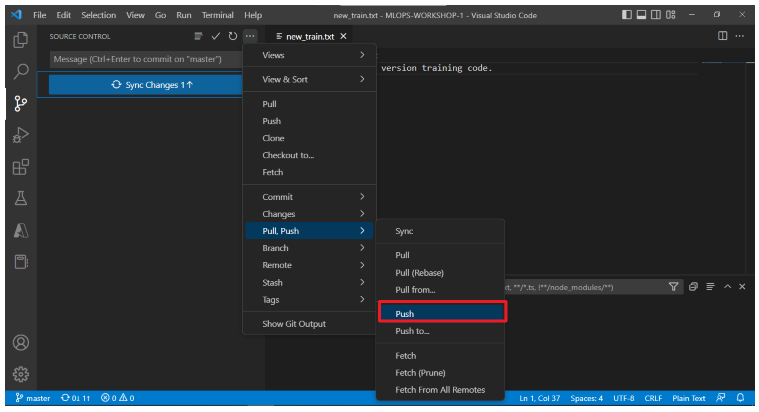
Task: Click the errors and warnings indicator
Action: coord(118,398)
